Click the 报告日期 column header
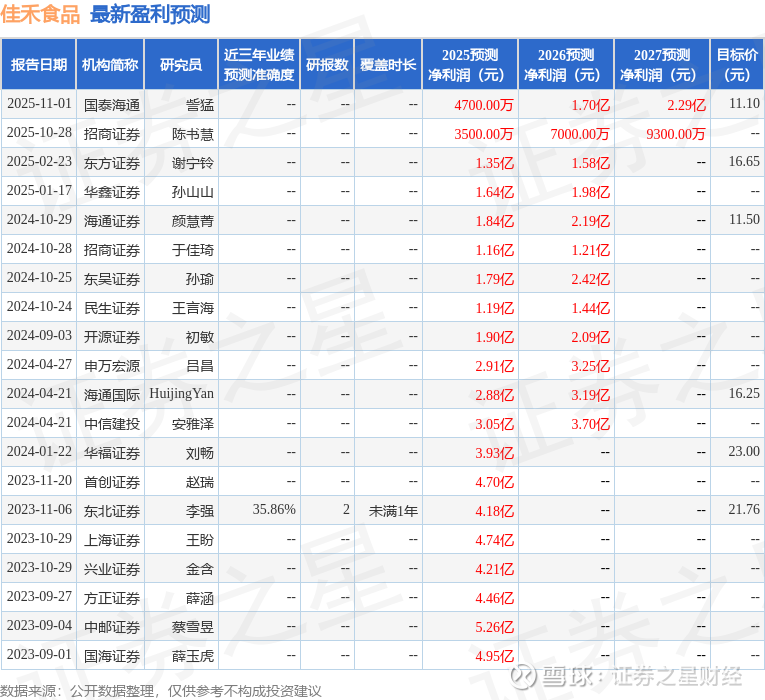Screen dimensions: 765x700 (x=39, y=64)
